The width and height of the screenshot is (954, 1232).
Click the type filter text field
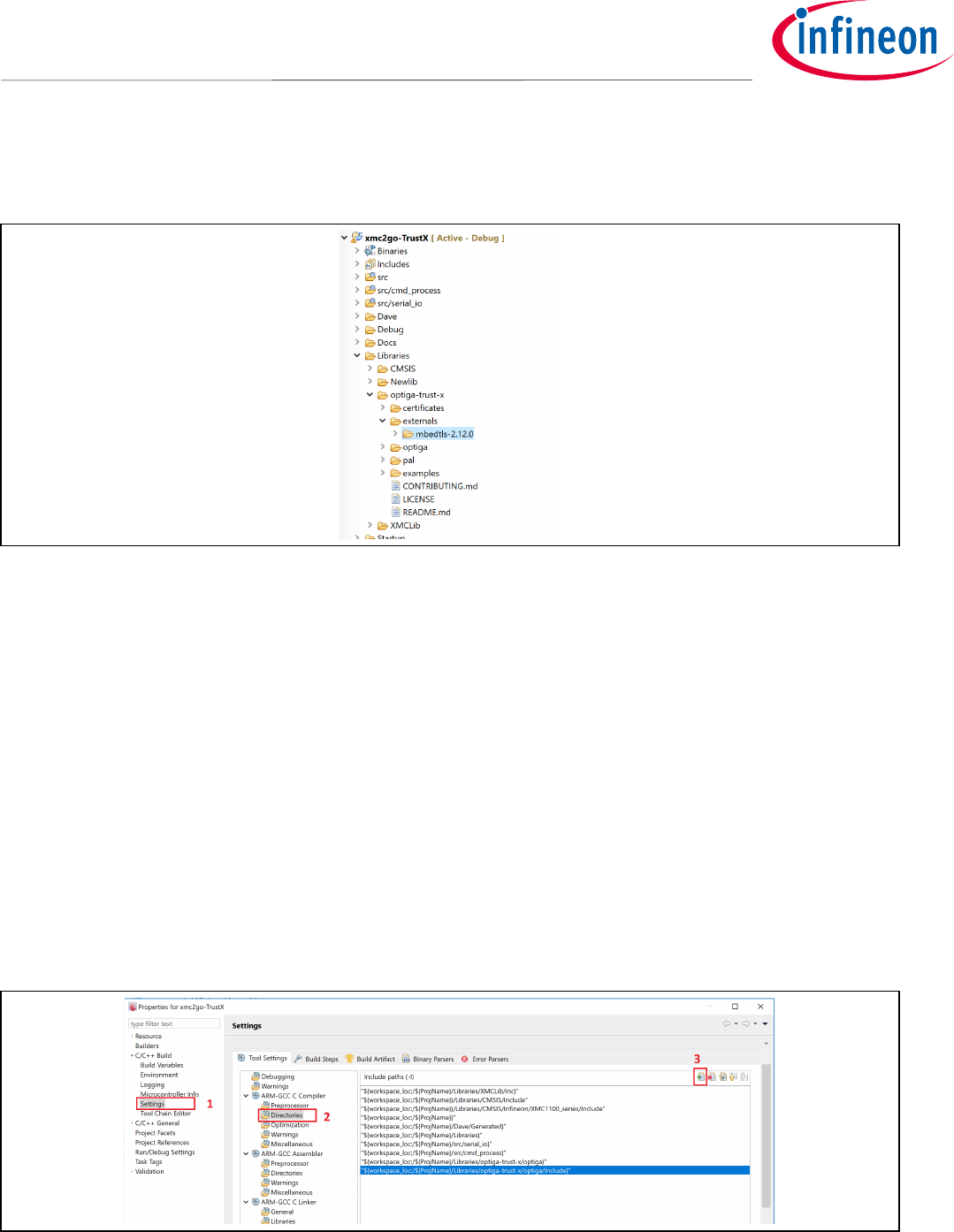tap(174, 1023)
